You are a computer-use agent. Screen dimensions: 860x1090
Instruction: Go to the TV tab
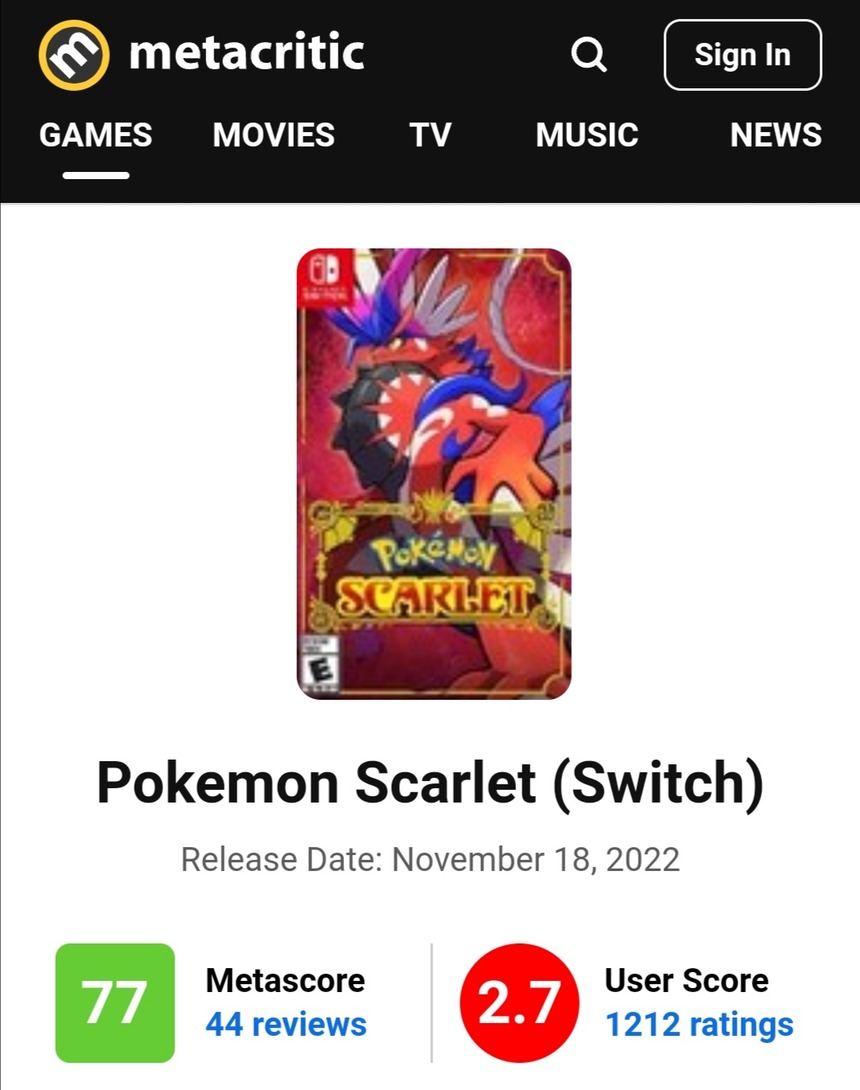[x=430, y=135]
